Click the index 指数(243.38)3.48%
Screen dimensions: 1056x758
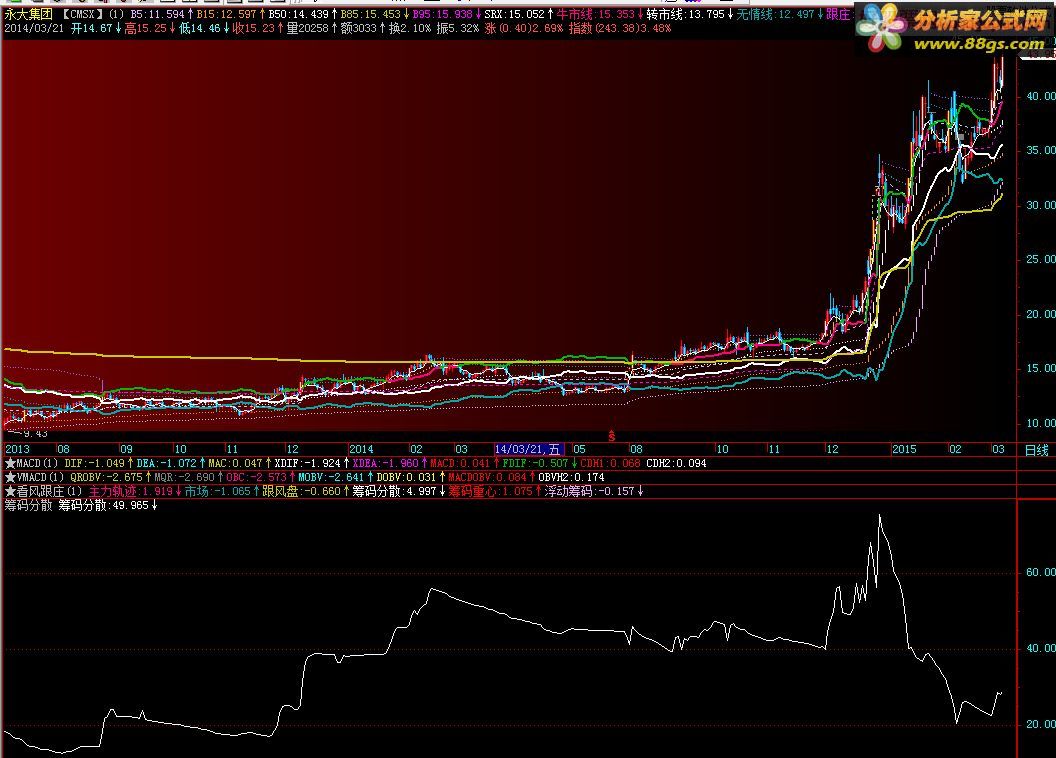[620, 28]
